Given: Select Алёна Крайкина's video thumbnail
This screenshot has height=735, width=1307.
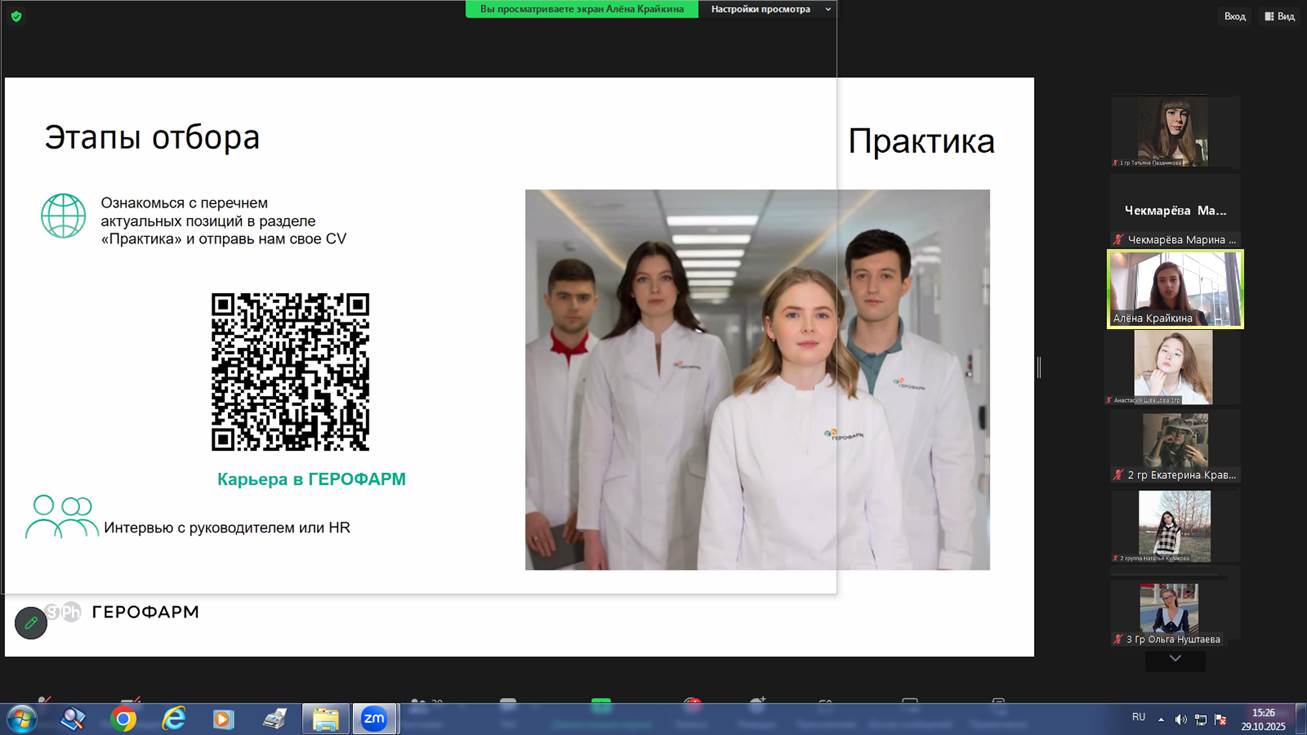Looking at the screenshot, I should click(1175, 288).
